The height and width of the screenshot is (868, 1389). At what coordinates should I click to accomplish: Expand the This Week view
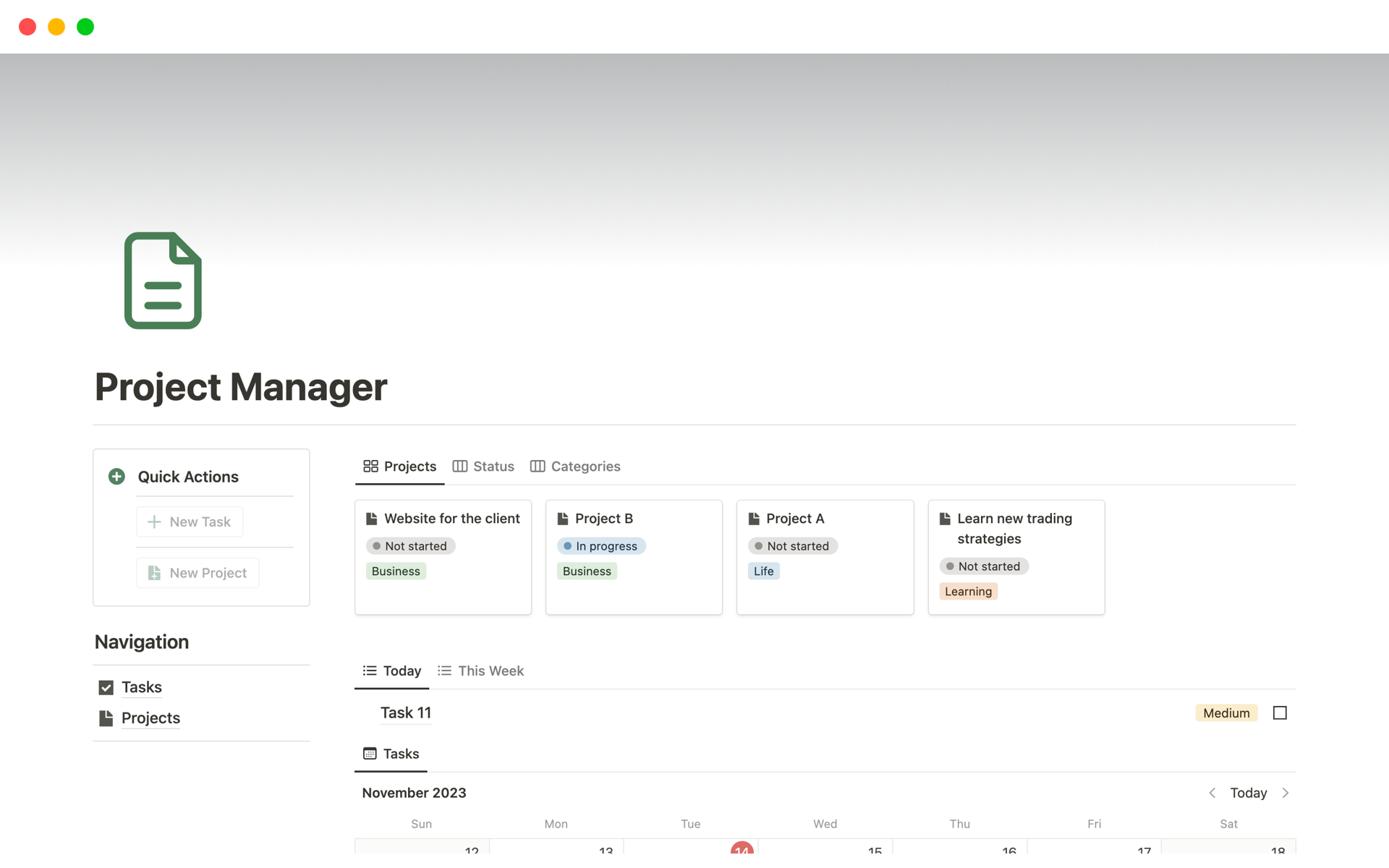point(491,671)
